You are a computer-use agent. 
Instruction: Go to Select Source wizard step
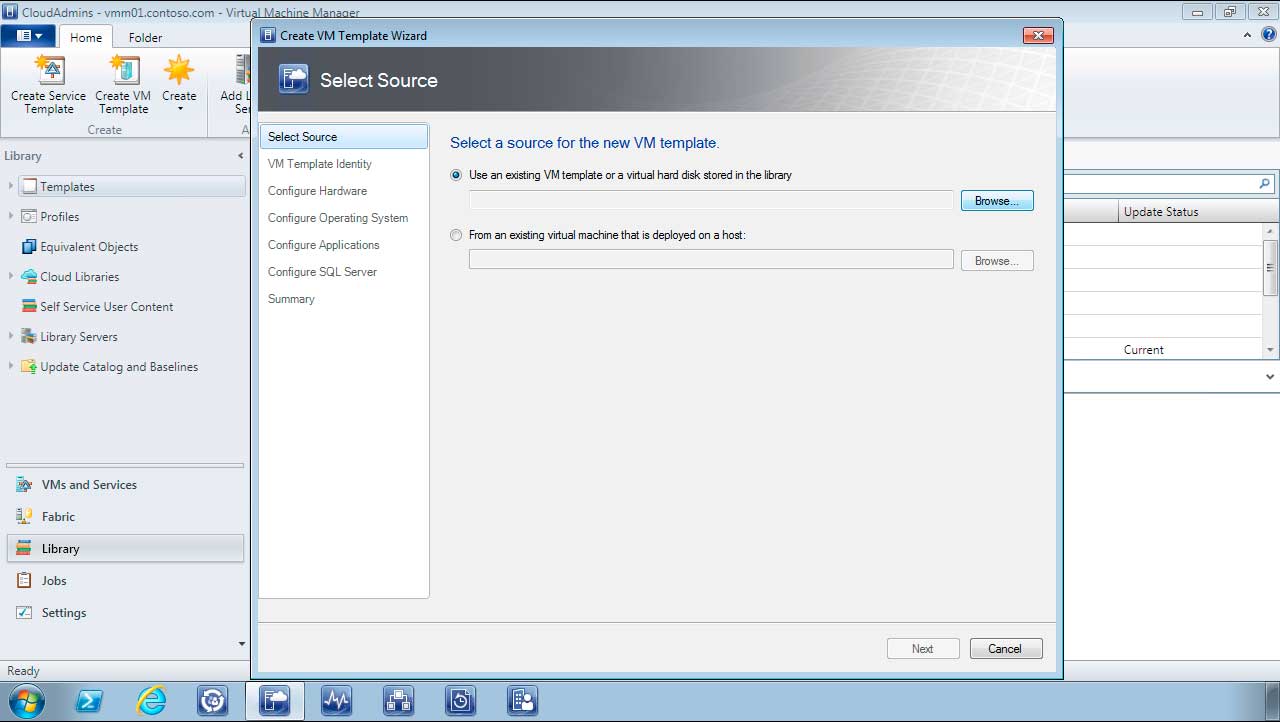click(x=343, y=137)
